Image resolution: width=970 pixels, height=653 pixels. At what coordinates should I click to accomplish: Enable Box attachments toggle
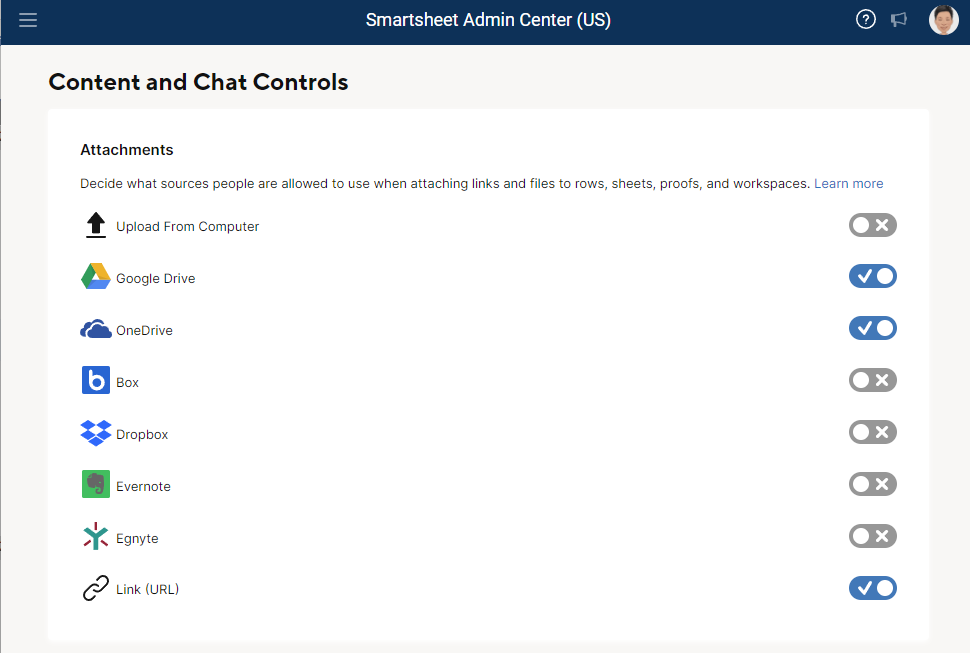872,381
